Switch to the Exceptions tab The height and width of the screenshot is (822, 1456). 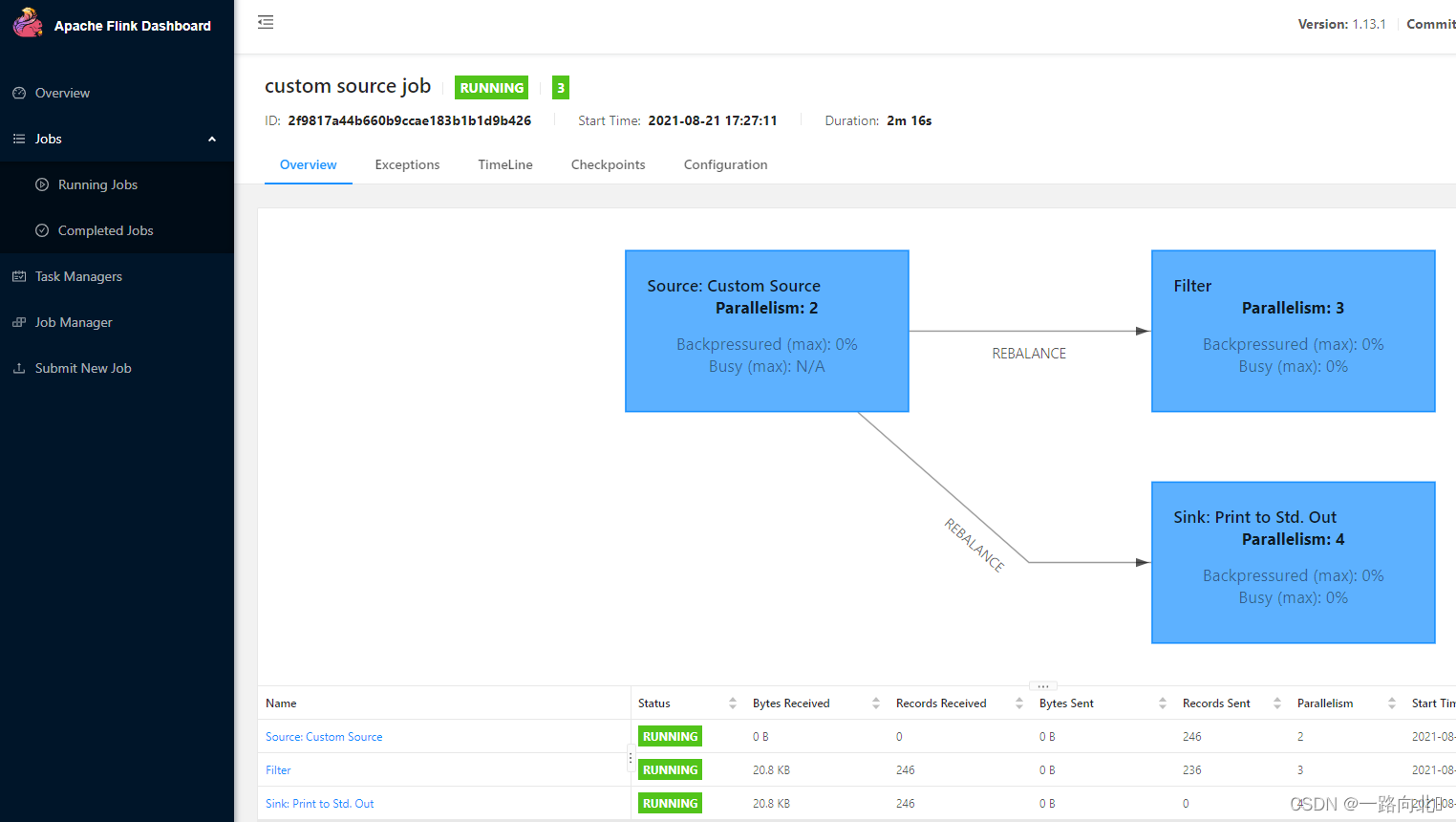(x=407, y=164)
